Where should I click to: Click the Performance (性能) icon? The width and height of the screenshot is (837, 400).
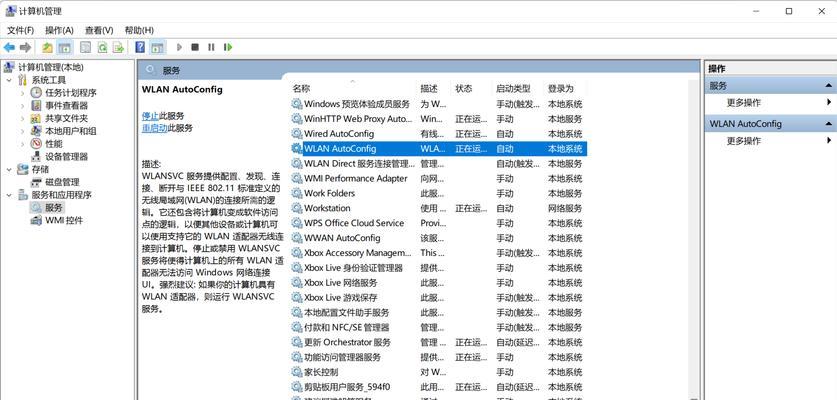click(36, 144)
